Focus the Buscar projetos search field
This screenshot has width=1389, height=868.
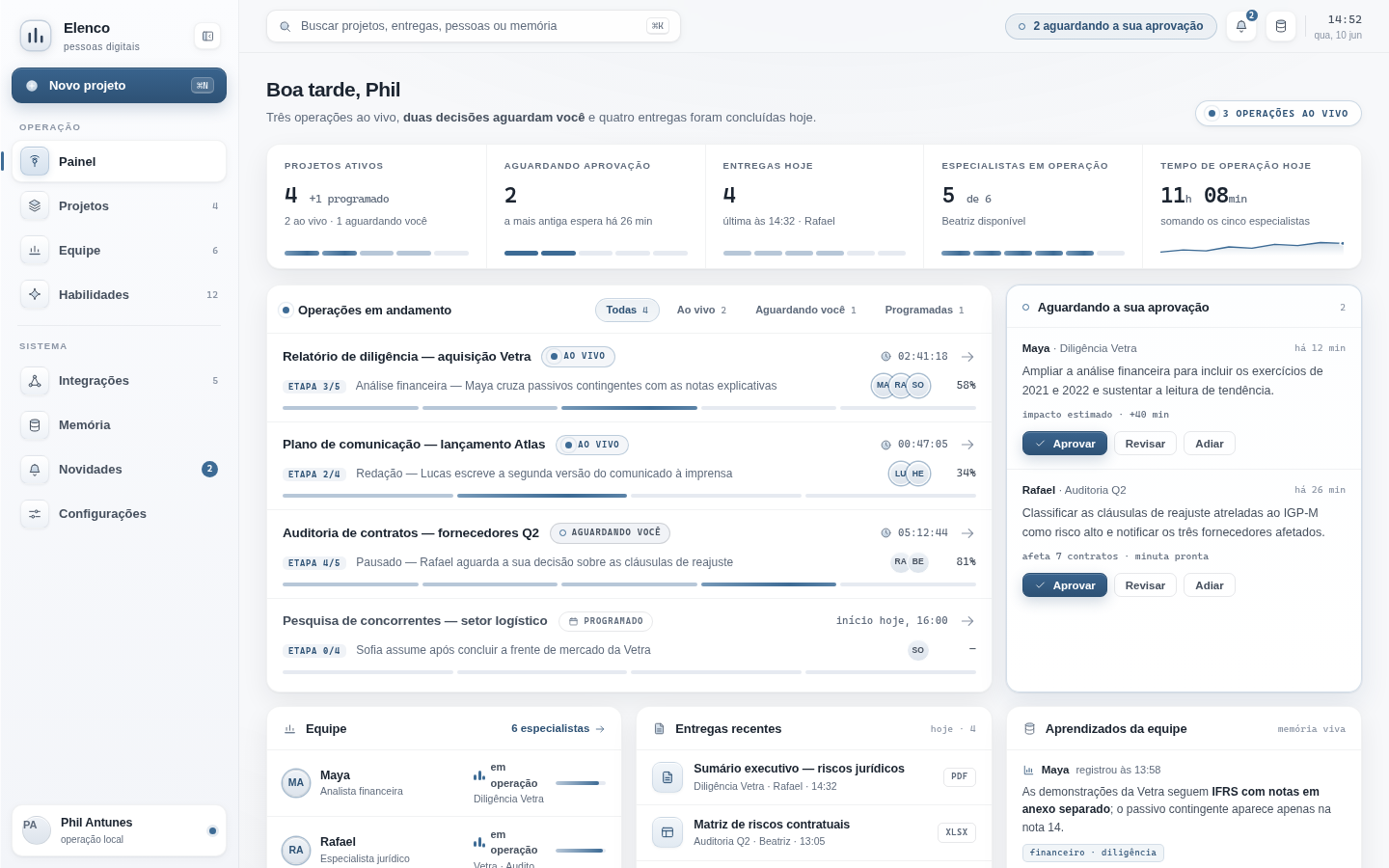tap(474, 26)
